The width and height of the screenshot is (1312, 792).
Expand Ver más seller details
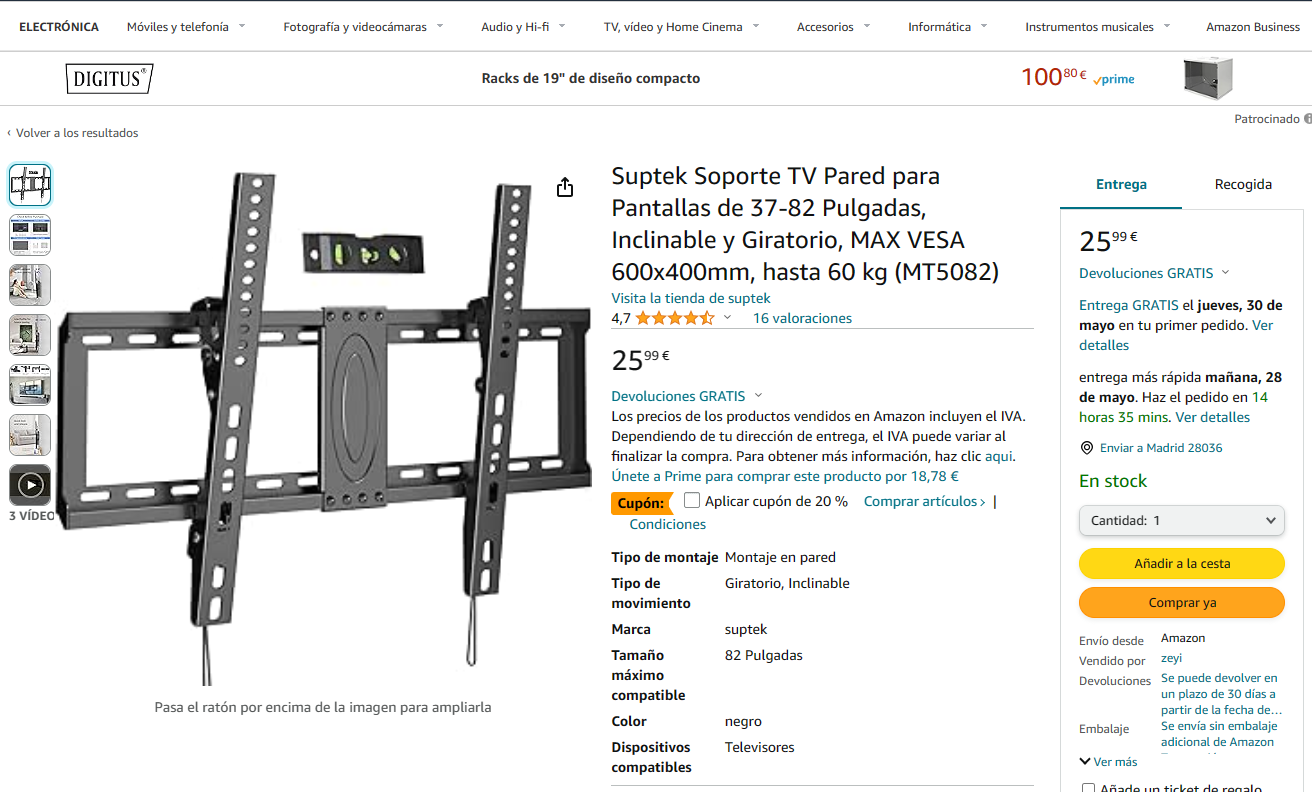point(1108,762)
